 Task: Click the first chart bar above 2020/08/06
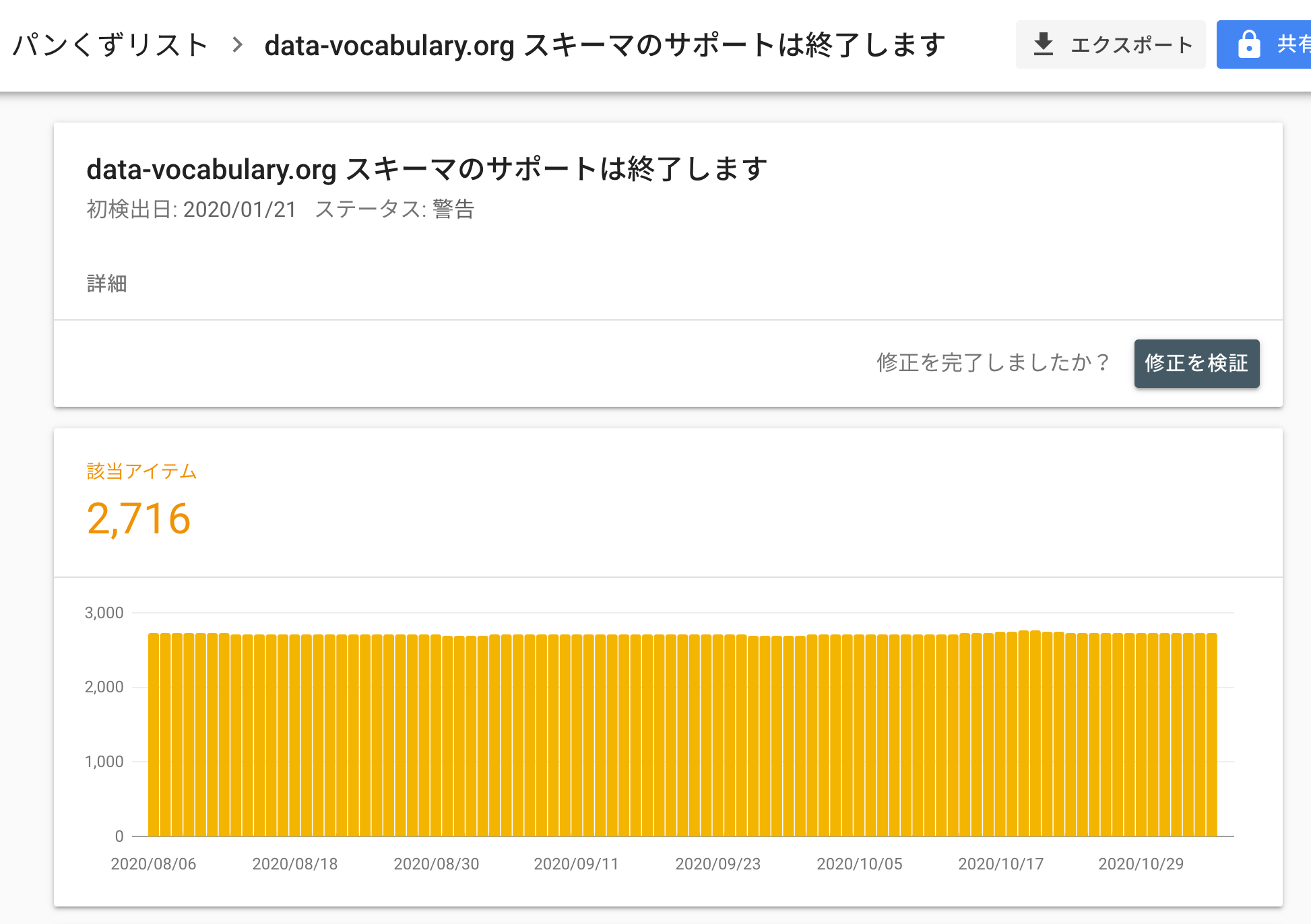point(154,735)
